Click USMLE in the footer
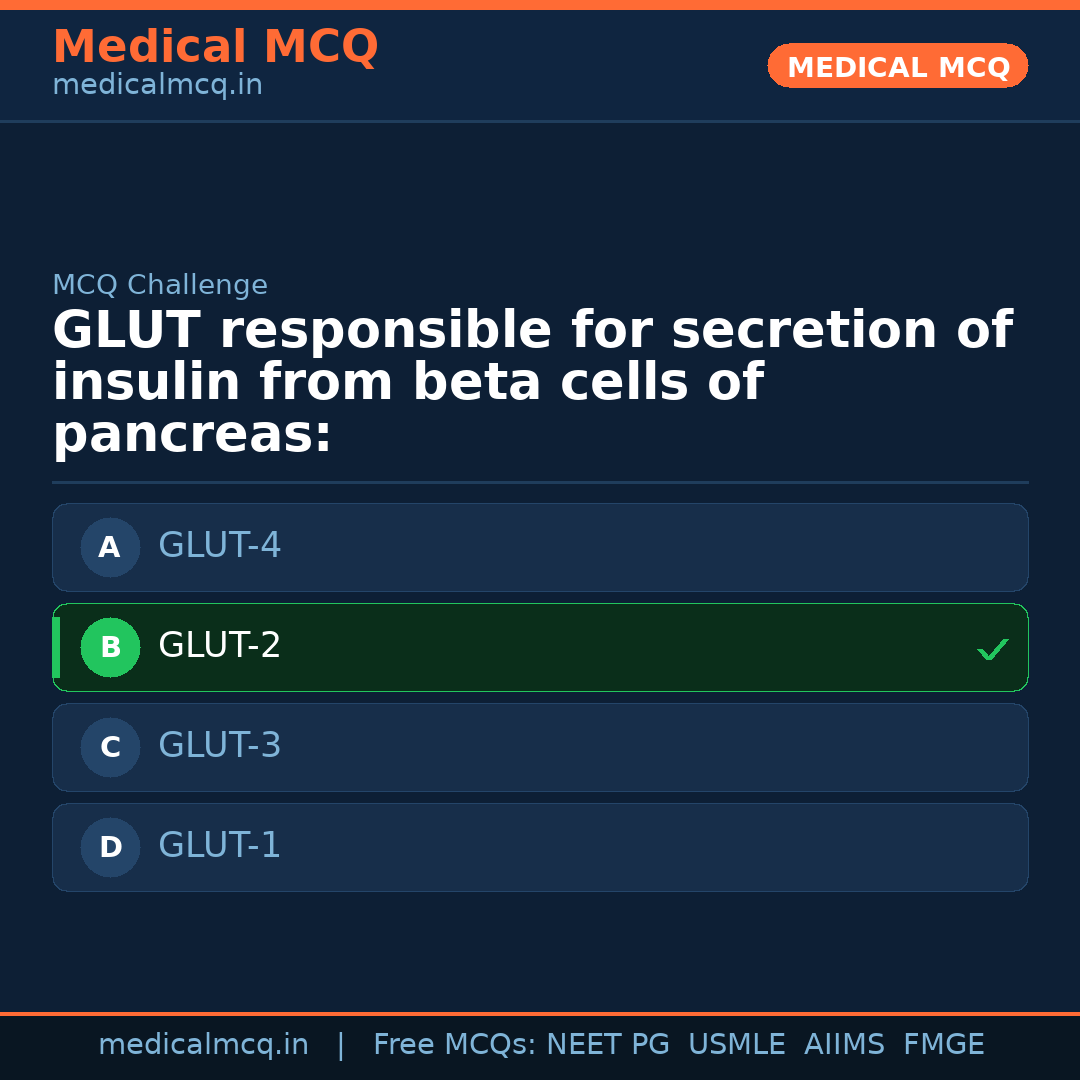Viewport: 1080px width, 1080px height. tap(736, 1045)
